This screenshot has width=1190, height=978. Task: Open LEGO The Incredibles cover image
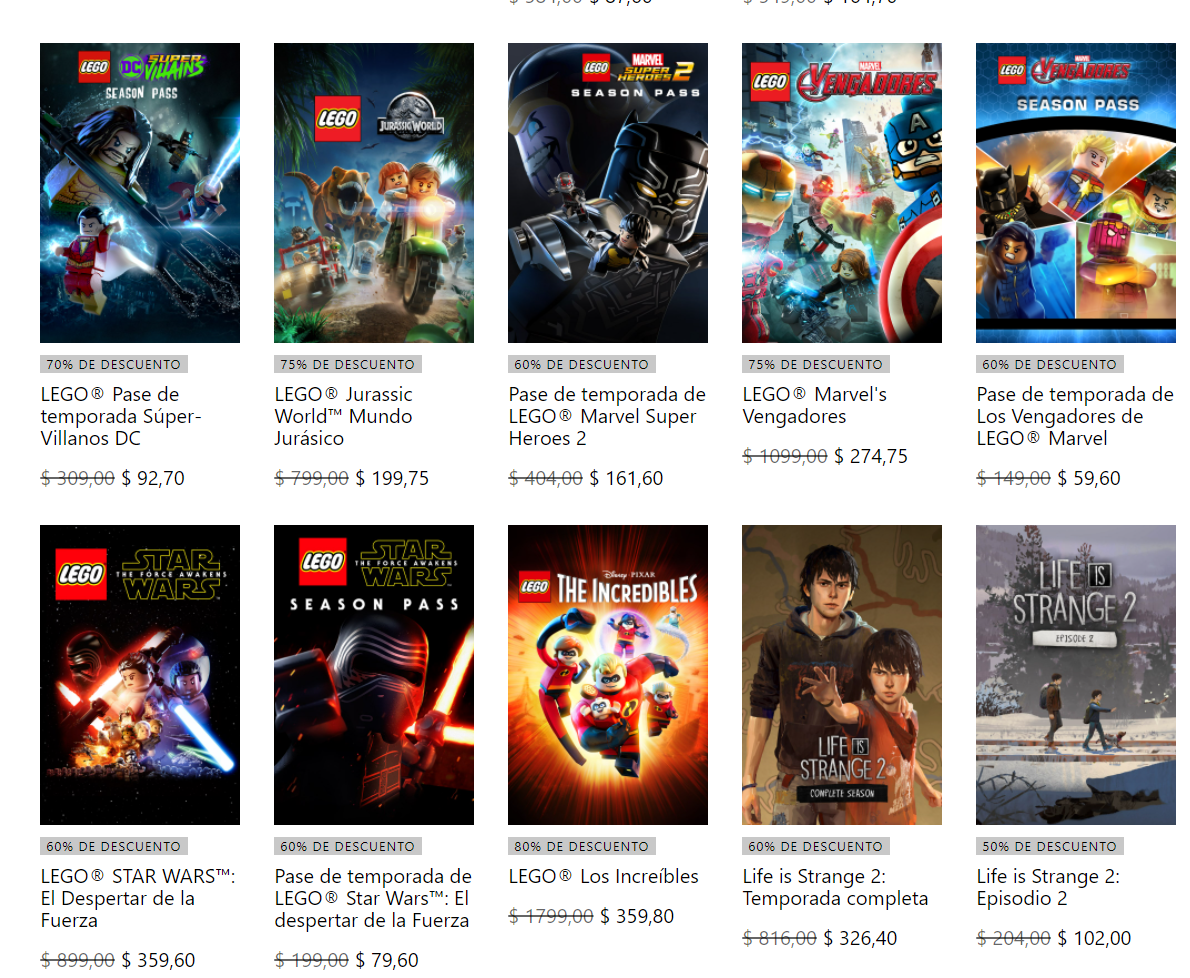(x=608, y=675)
